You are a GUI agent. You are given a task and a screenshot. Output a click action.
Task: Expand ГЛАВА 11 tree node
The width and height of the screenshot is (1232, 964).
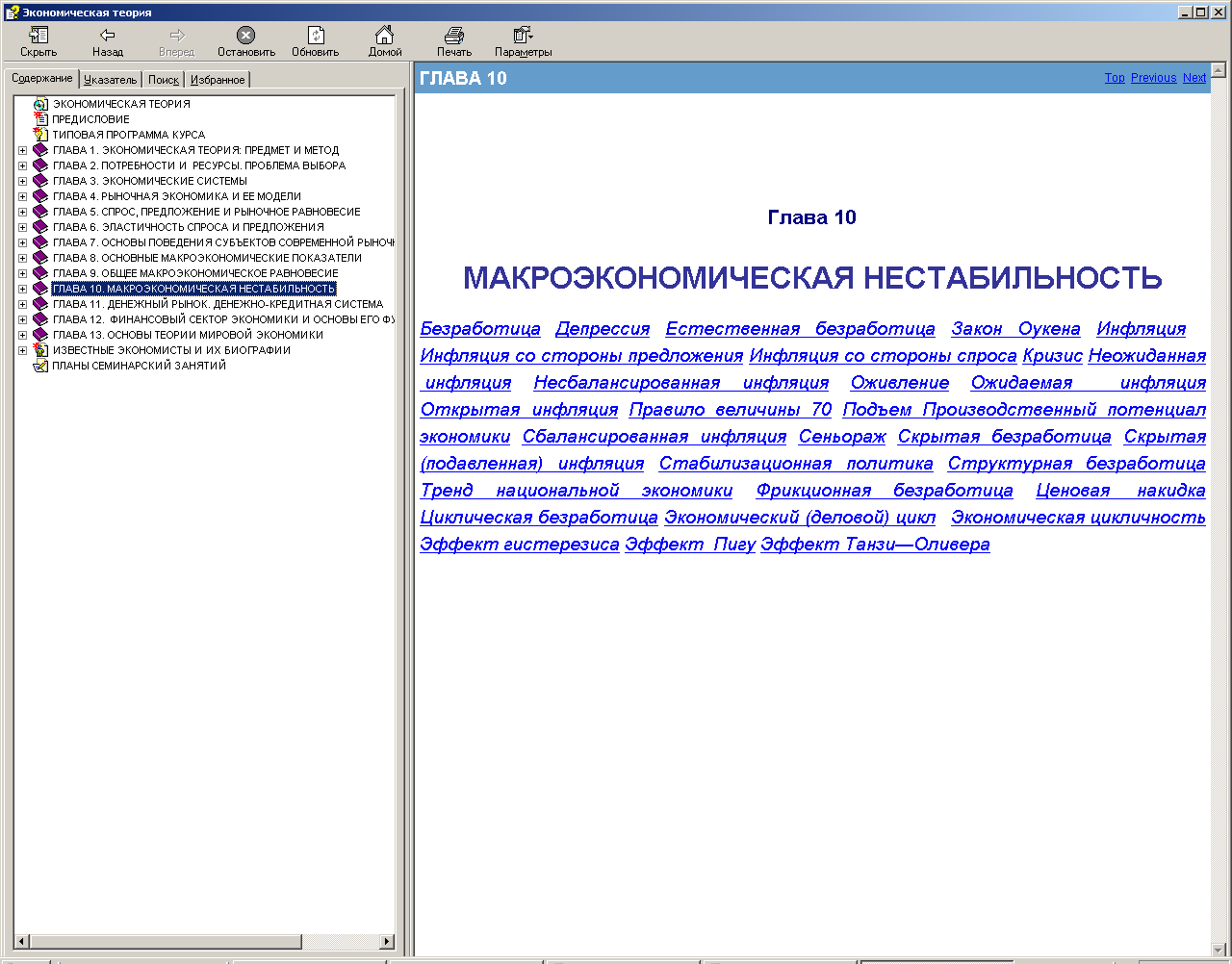click(23, 304)
